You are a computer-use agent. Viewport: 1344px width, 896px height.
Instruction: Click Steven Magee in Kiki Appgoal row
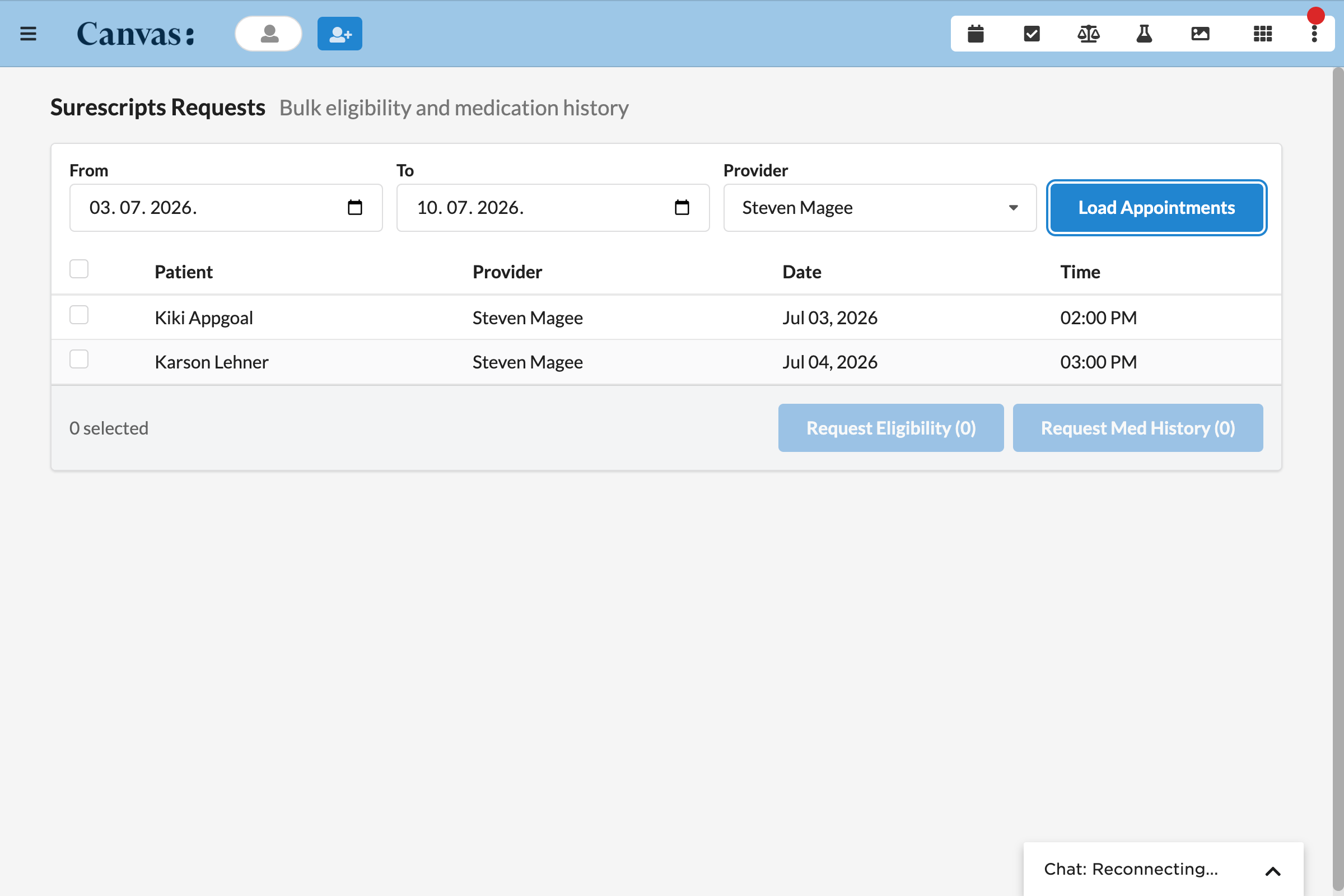click(x=528, y=318)
